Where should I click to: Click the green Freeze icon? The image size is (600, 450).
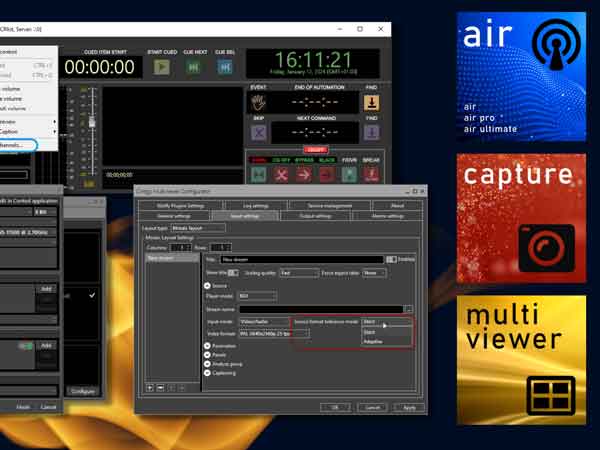point(349,174)
